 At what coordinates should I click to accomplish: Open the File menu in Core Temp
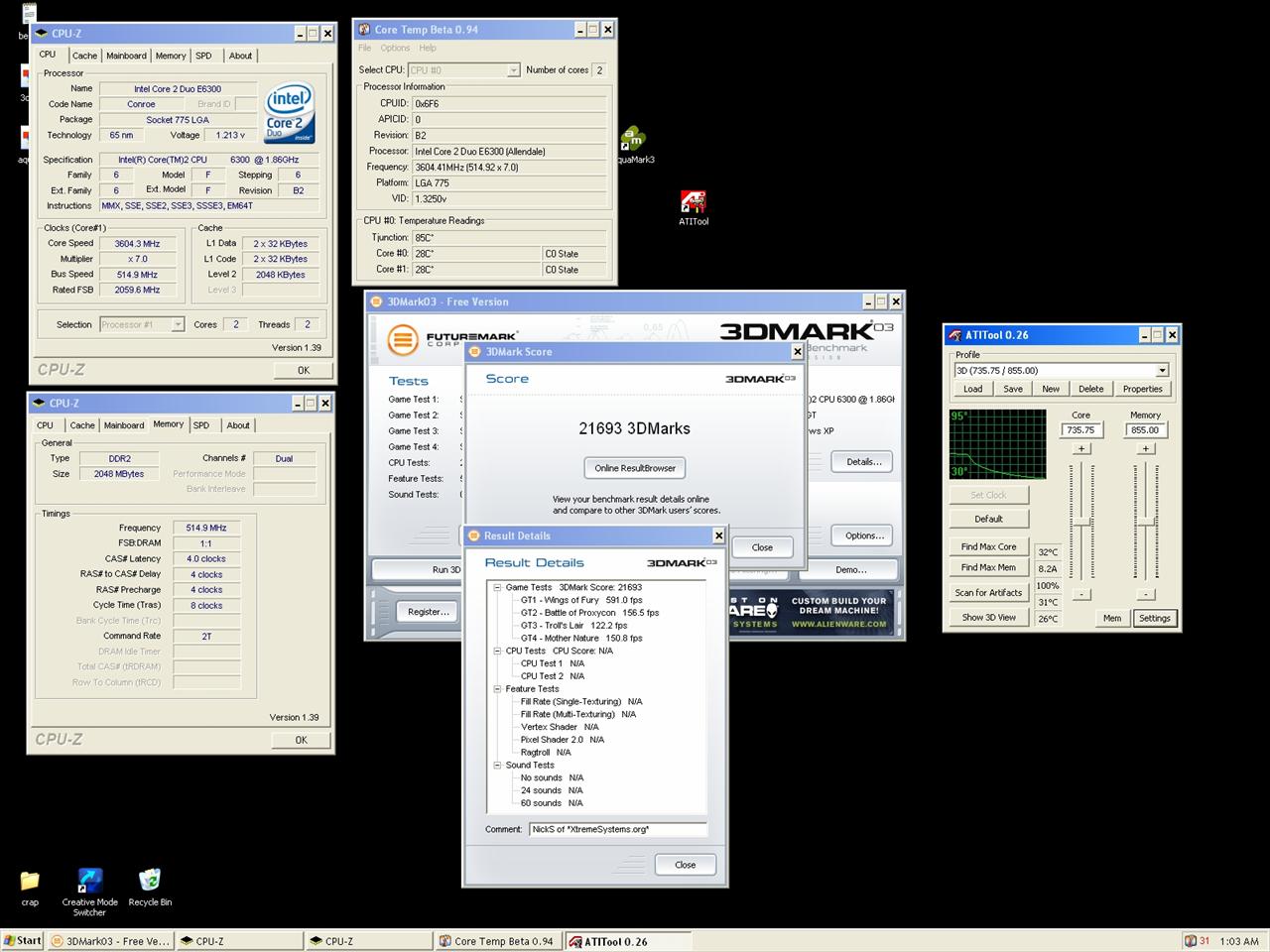point(364,48)
